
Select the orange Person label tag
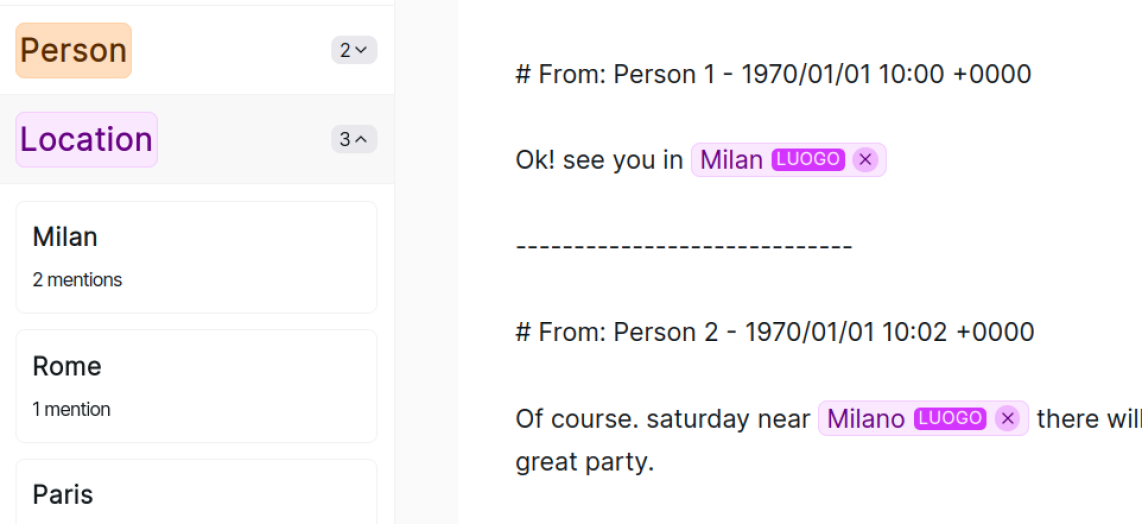point(74,51)
